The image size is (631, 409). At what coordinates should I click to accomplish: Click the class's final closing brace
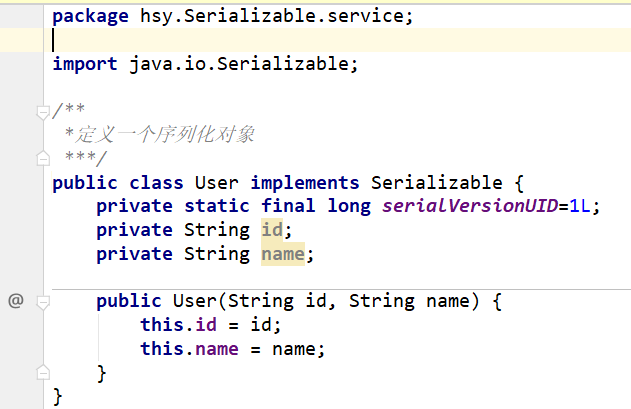click(x=57, y=397)
